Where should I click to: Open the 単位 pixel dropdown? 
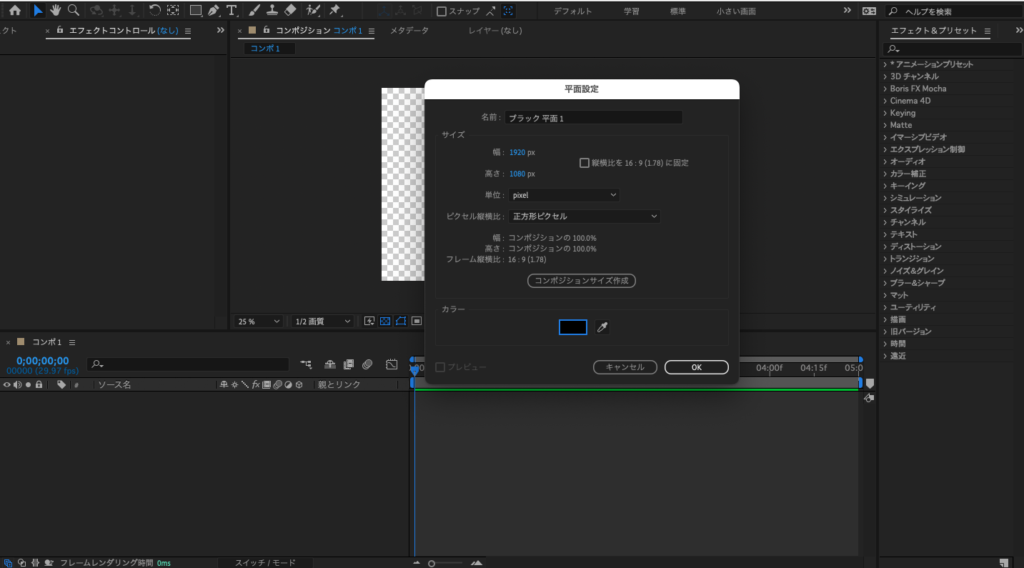click(564, 195)
